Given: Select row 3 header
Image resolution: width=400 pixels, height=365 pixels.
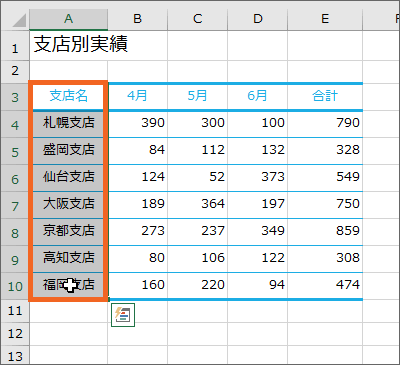Looking at the screenshot, I should (x=15, y=97).
